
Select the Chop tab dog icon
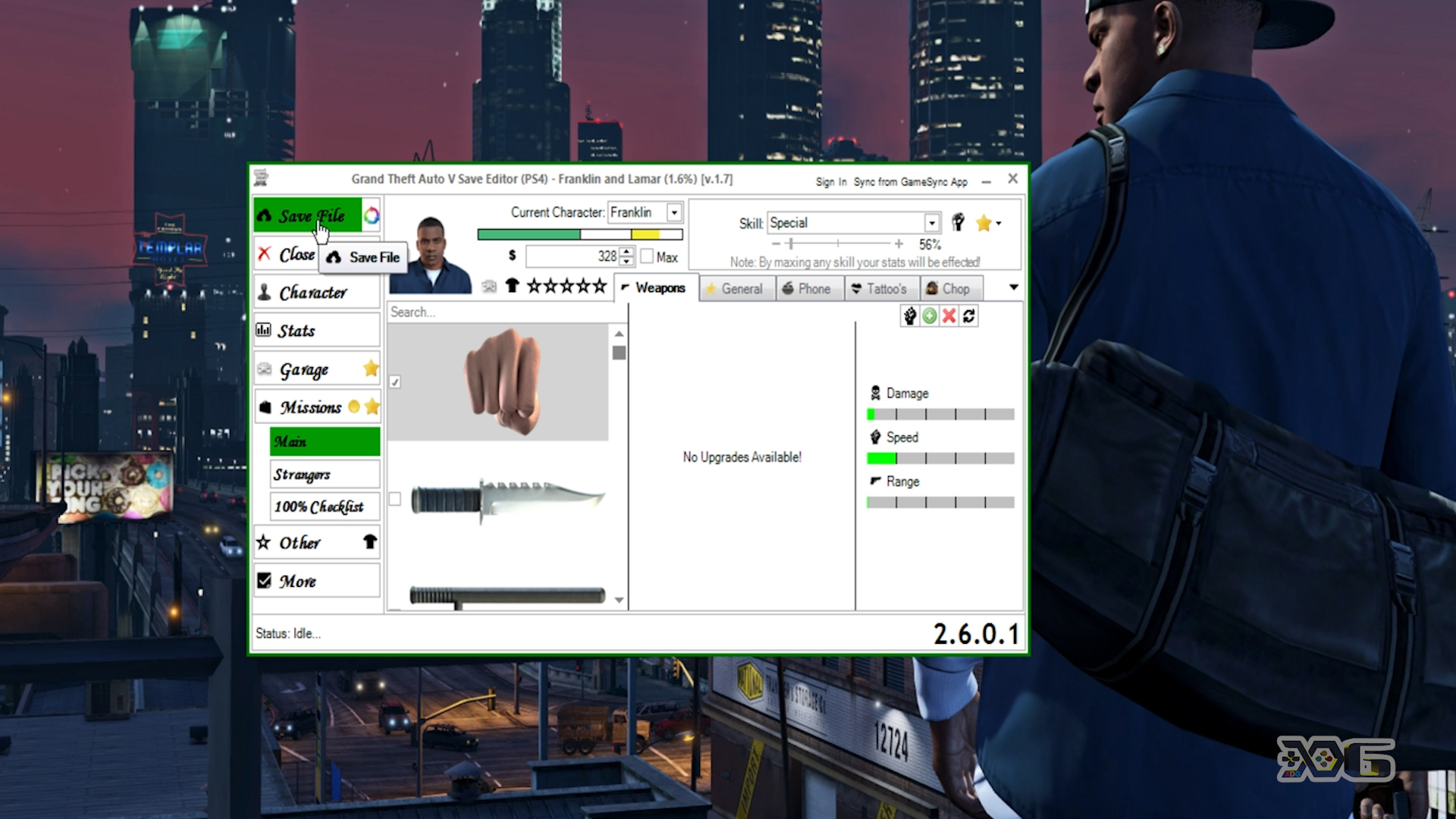[930, 288]
